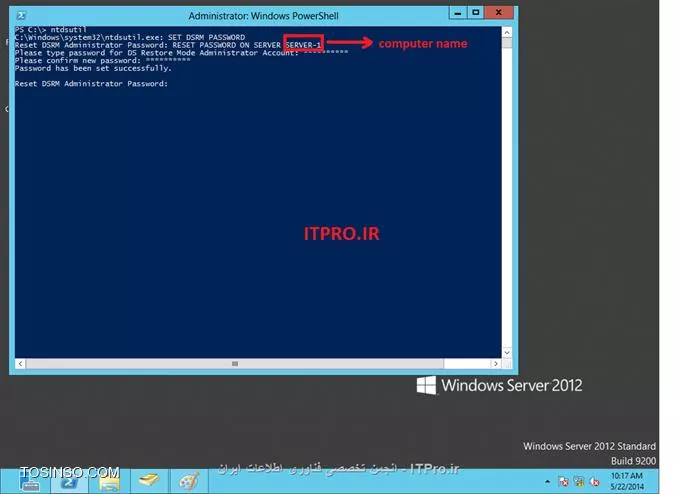The width and height of the screenshot is (678, 494).
Task: Click the "SET DSRM PASSWORD" command line
Action: (130, 37)
